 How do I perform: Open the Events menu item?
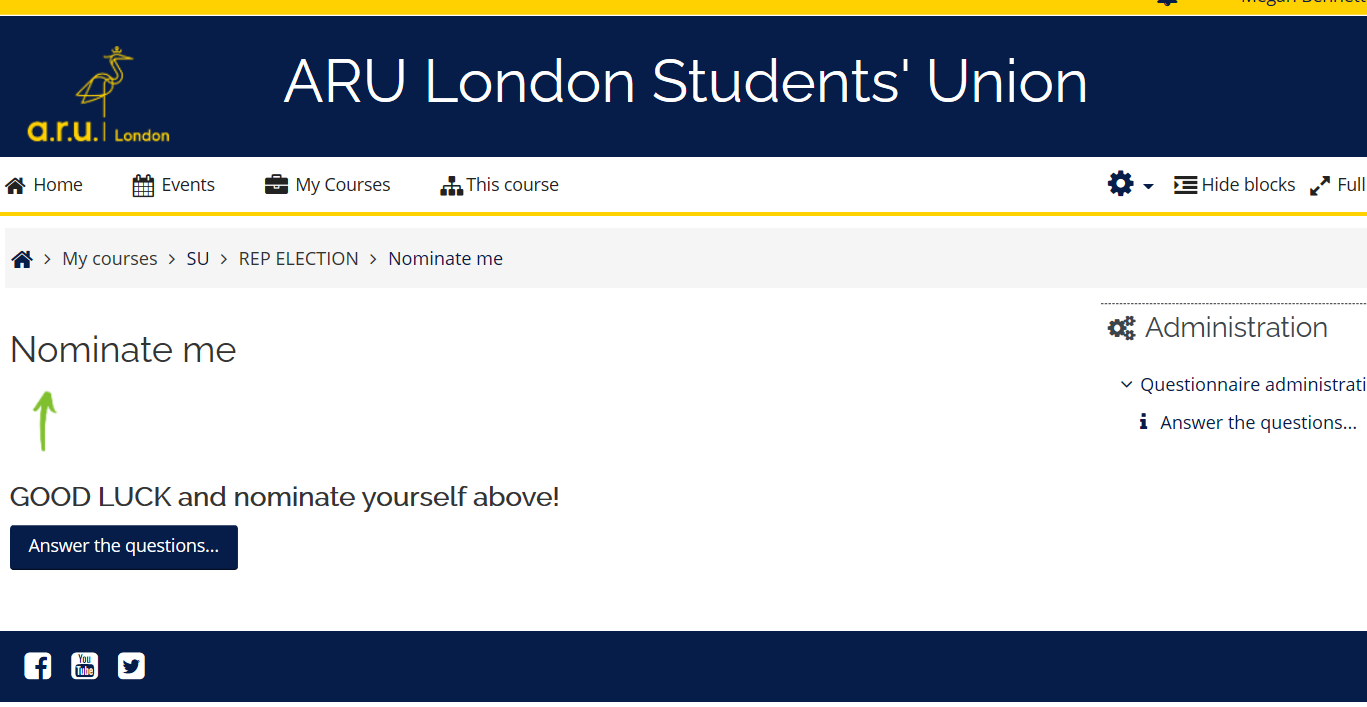click(x=174, y=185)
